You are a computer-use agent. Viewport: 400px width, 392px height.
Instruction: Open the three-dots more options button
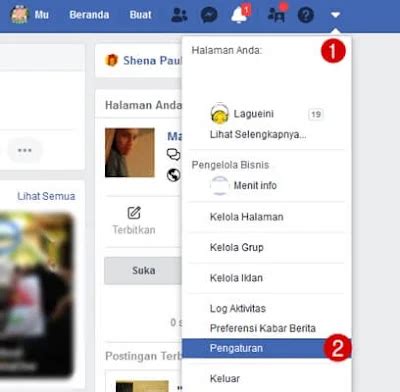[25, 150]
